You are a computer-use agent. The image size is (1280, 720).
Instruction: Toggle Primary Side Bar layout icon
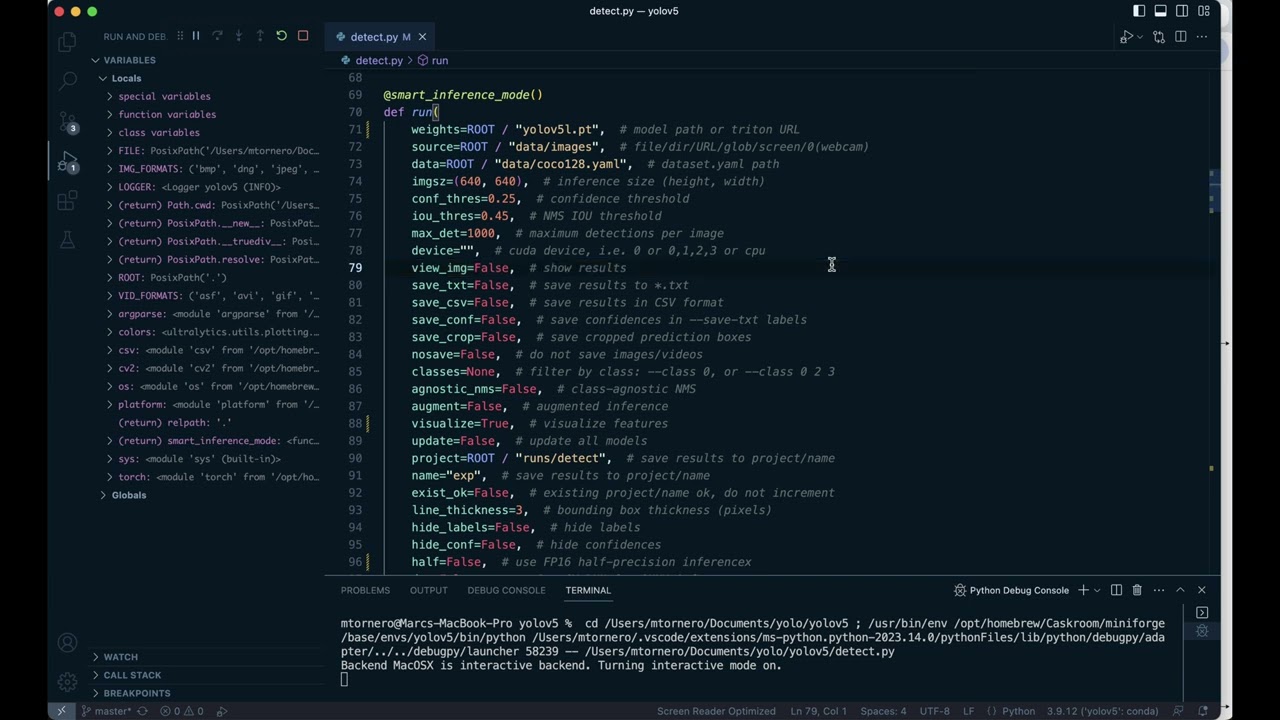(1139, 11)
